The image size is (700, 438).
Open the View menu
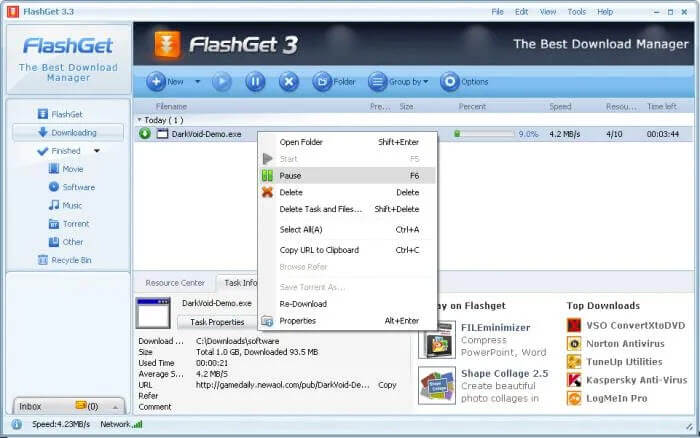(x=548, y=12)
